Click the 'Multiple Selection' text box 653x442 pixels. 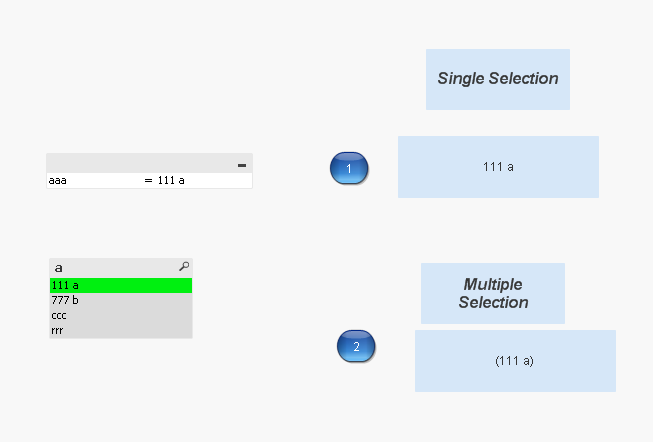[x=493, y=293]
